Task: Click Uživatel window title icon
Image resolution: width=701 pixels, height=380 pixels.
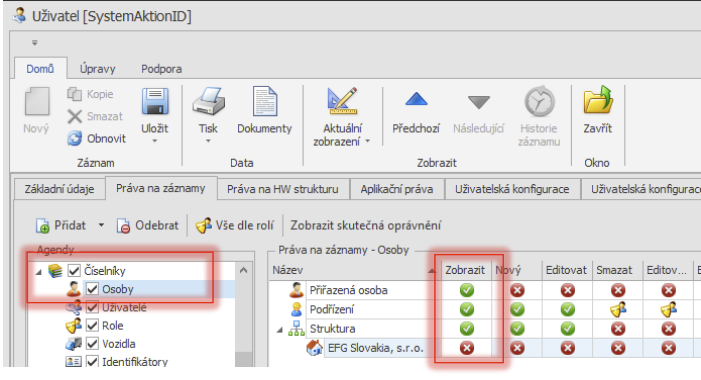Action: click(x=19, y=15)
